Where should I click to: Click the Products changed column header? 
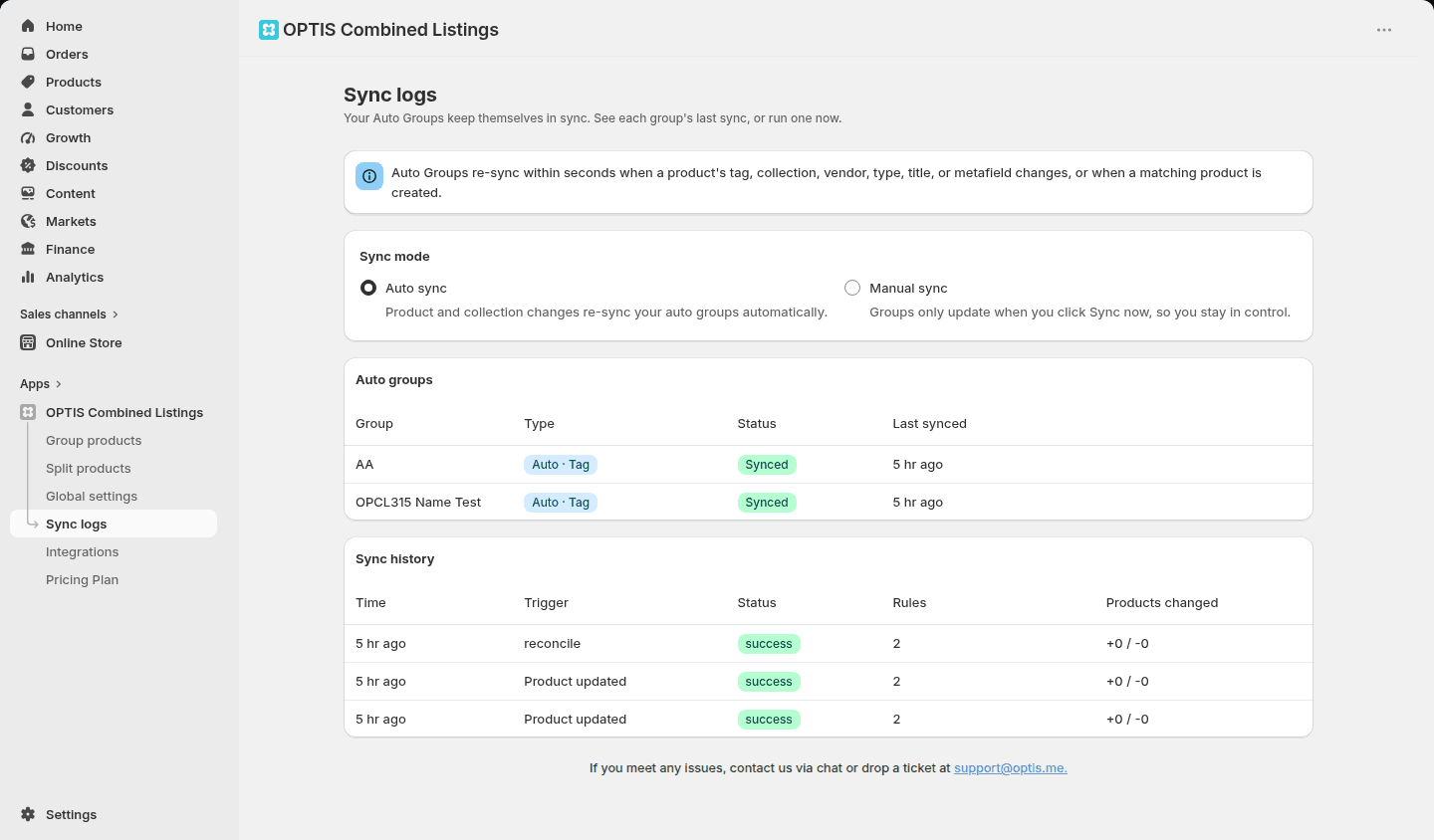click(x=1161, y=602)
